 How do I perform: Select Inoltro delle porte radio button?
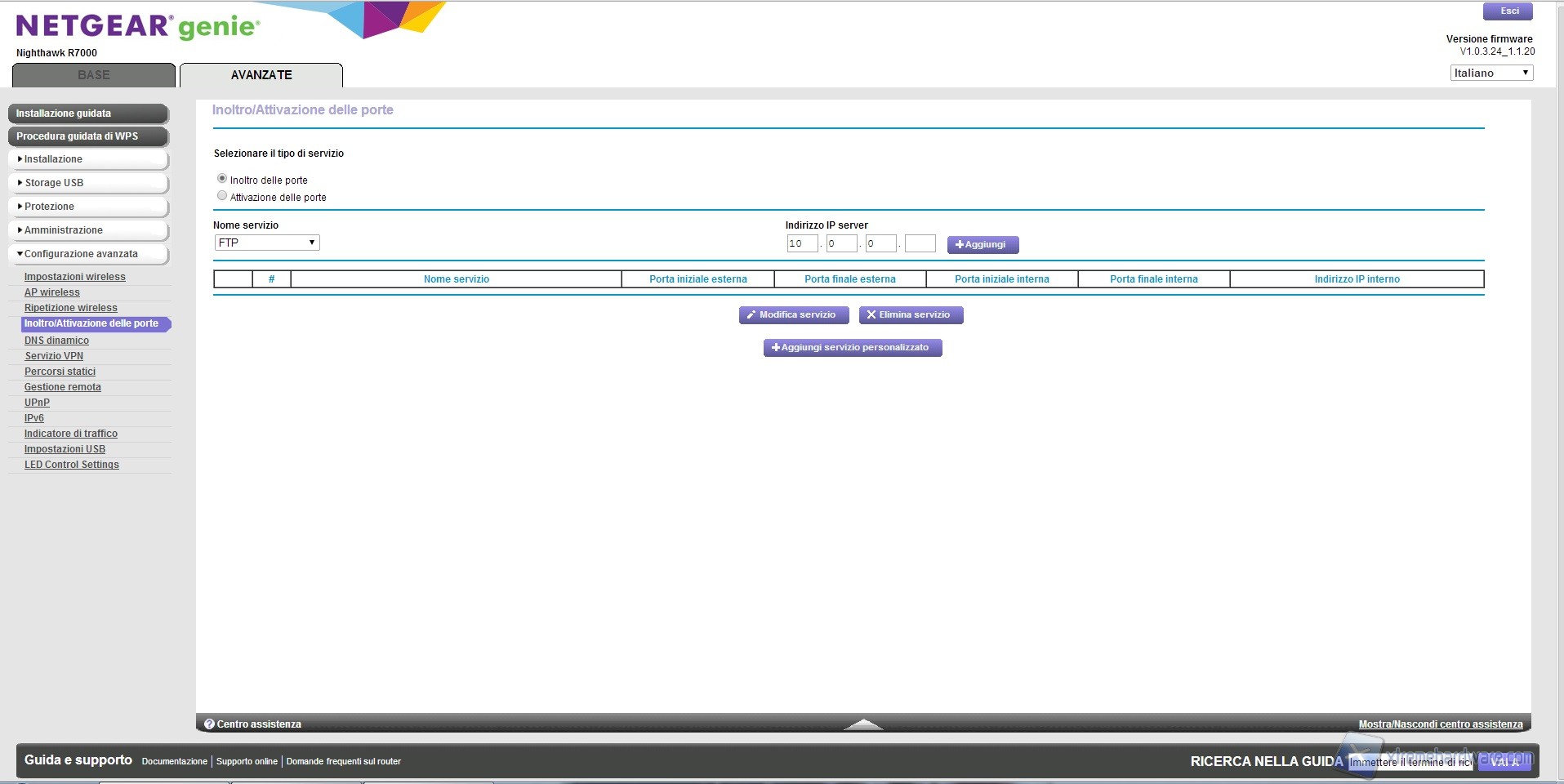[222, 179]
